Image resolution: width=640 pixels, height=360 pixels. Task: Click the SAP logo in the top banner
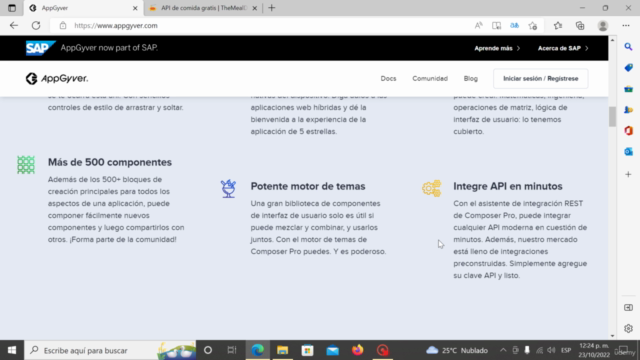(40, 48)
